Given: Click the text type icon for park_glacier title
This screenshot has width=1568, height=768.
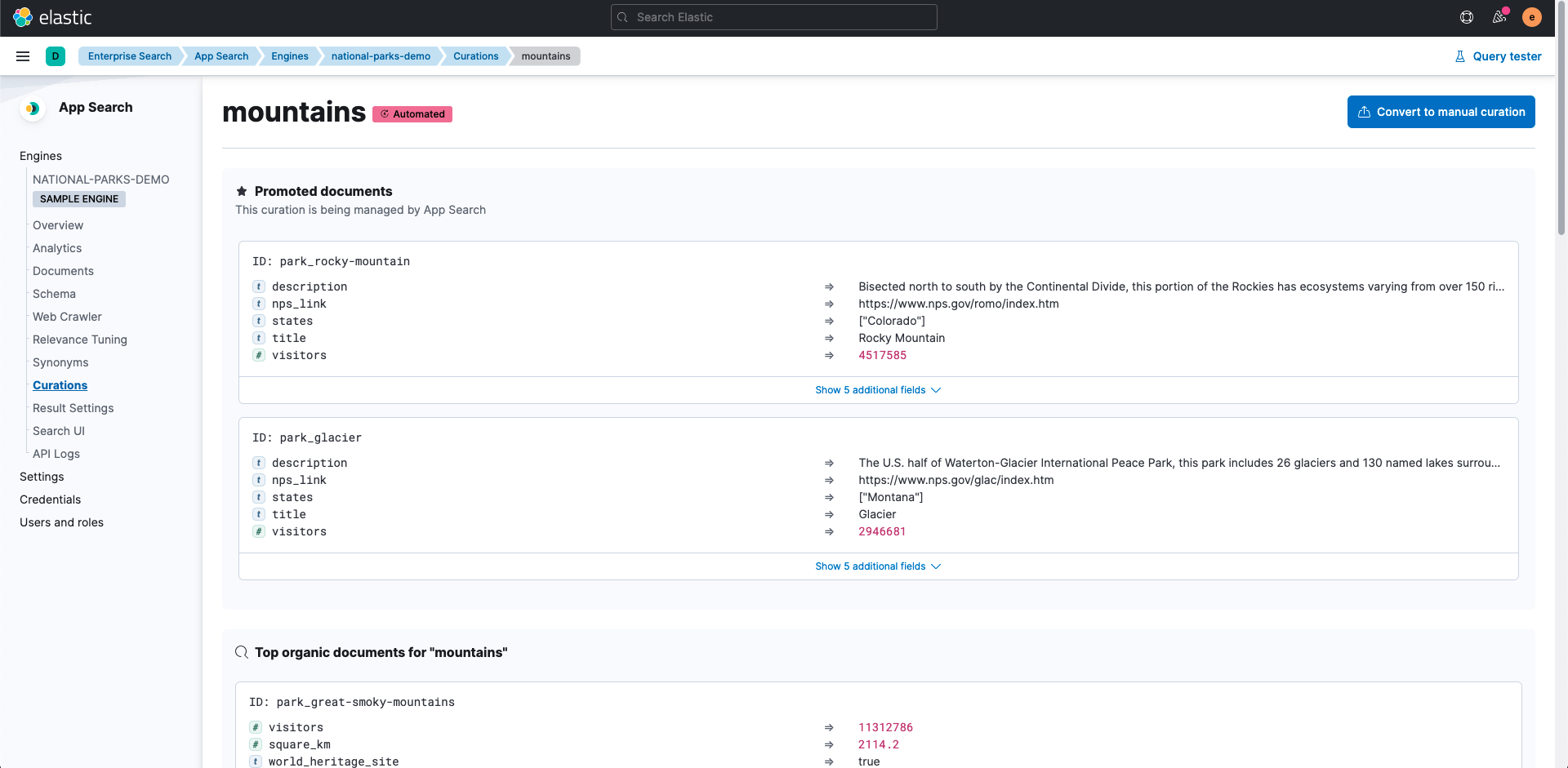Looking at the screenshot, I should pyautogui.click(x=259, y=514).
